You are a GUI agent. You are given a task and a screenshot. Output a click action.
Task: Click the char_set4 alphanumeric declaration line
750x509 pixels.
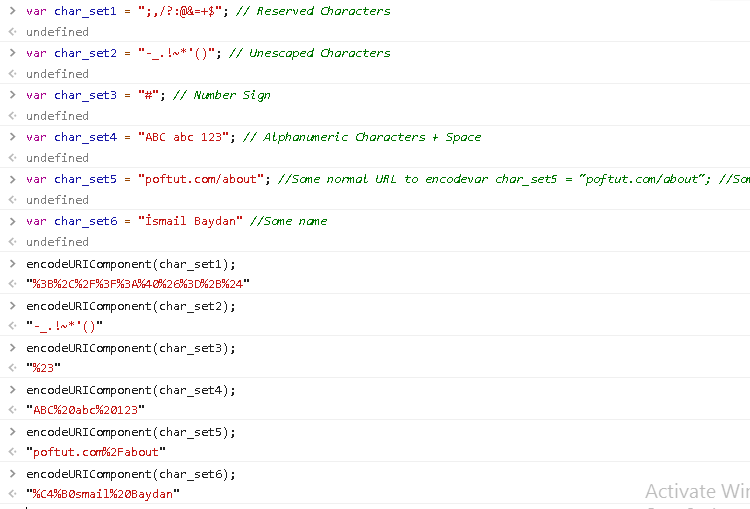point(254,137)
